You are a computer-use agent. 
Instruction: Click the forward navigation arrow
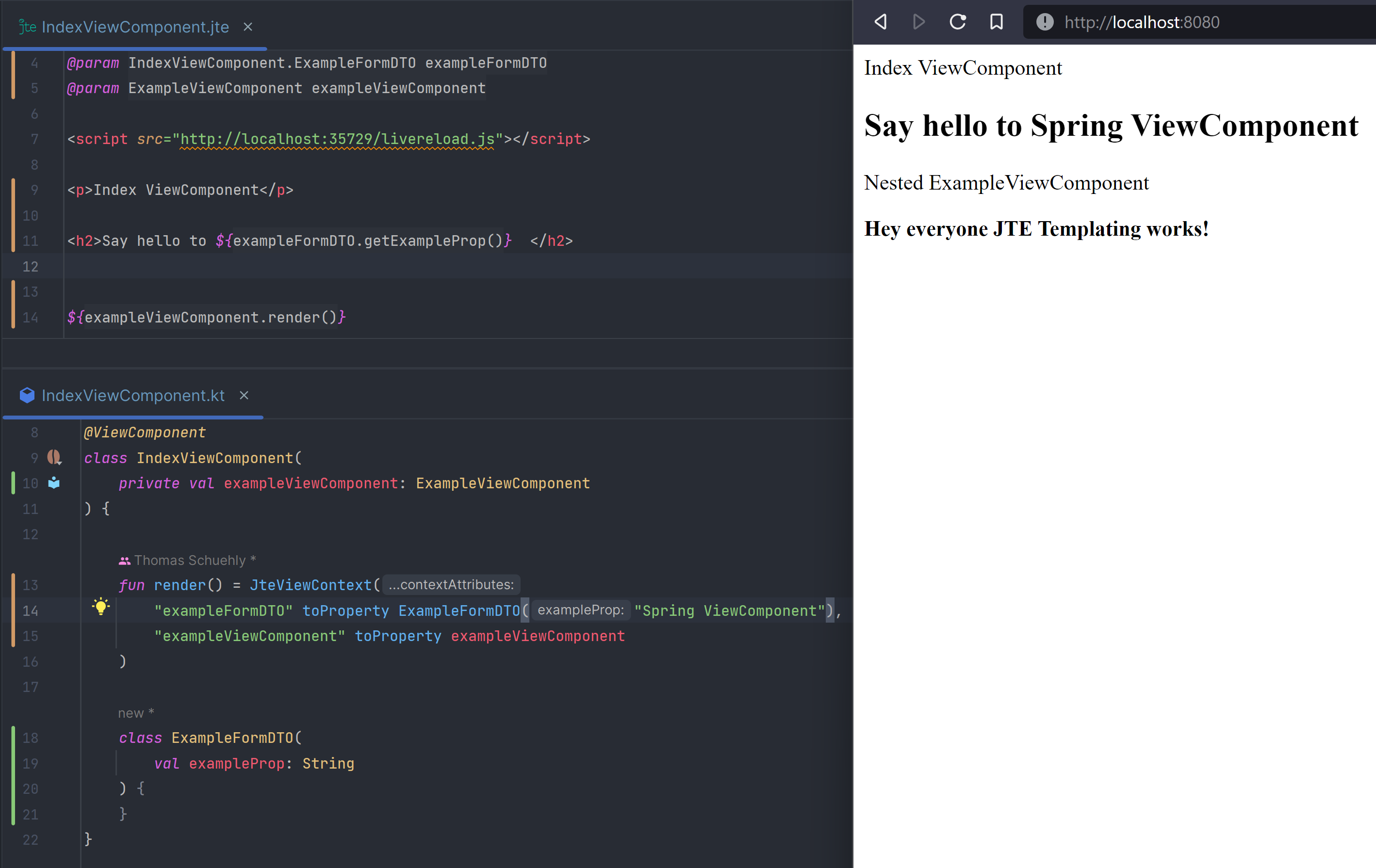point(919,22)
